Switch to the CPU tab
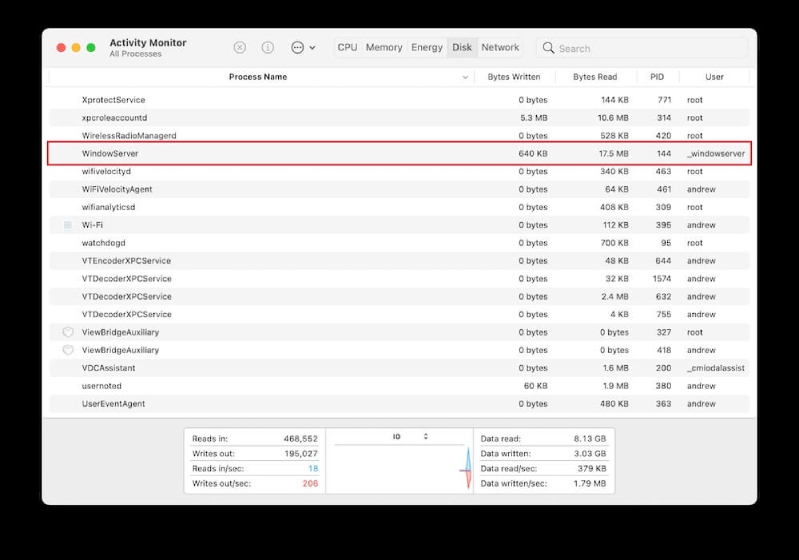The image size is (799, 560). pos(348,47)
